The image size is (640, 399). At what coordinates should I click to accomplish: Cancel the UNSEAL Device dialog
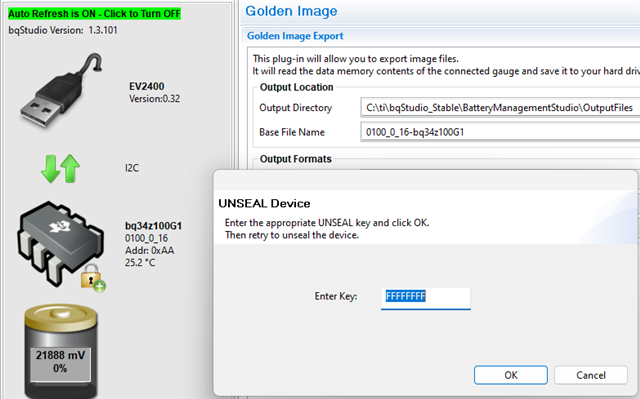(591, 375)
